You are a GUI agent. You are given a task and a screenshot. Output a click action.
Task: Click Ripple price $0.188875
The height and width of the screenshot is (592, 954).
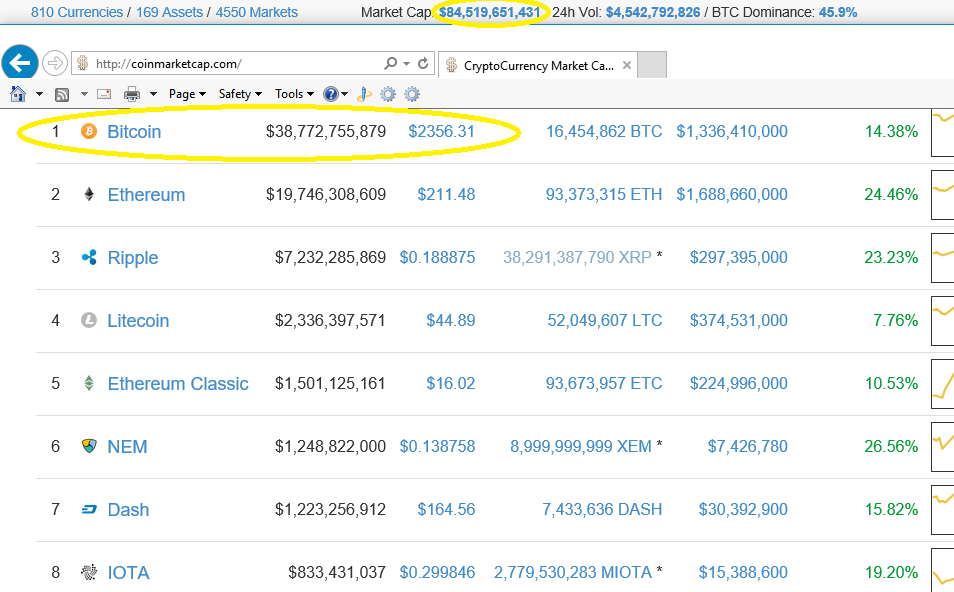click(x=437, y=257)
